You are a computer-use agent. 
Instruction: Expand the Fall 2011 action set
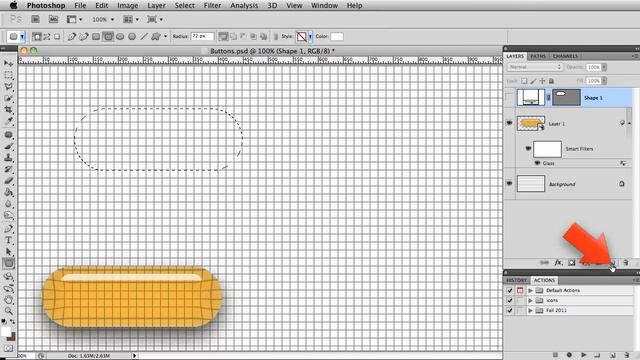coord(530,310)
